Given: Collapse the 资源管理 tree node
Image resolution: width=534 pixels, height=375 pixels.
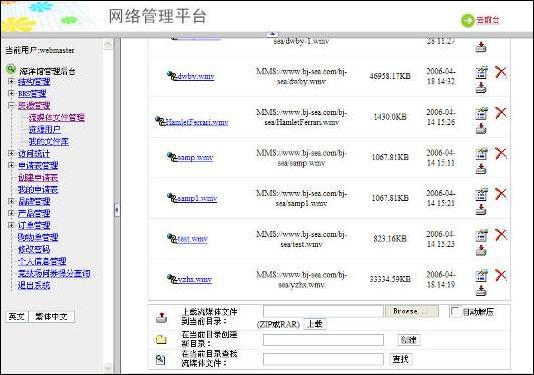Looking at the screenshot, I should 11,105.
